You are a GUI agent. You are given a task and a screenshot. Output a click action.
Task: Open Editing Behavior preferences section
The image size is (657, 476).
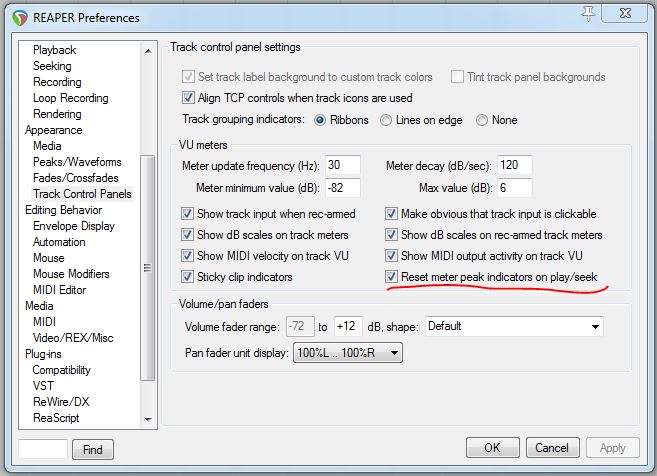[x=63, y=210]
